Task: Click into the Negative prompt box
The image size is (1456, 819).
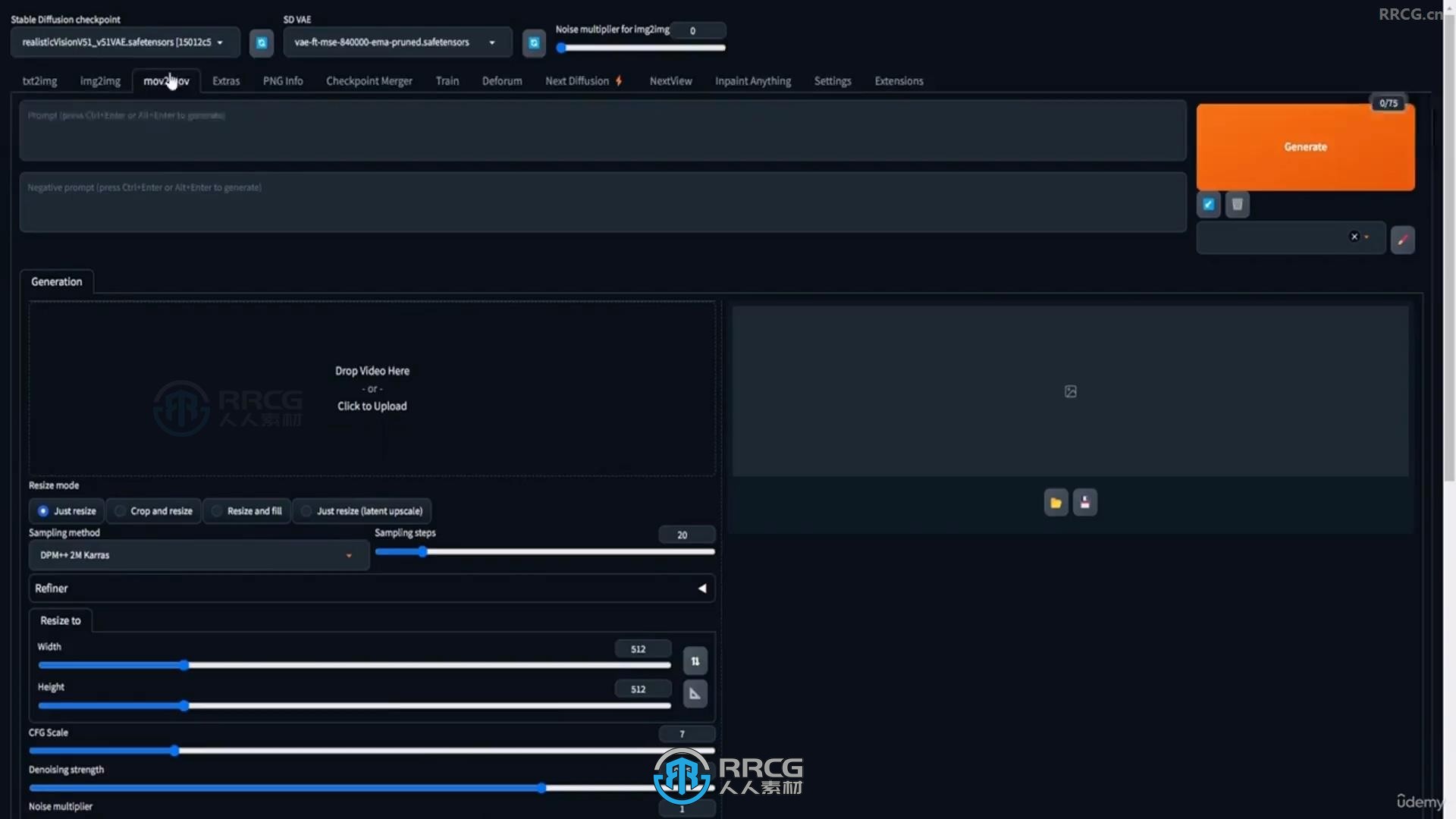Action: (603, 202)
